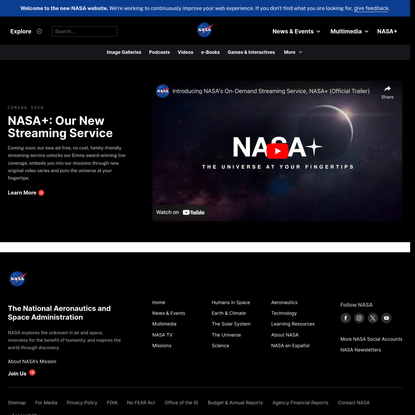Click NASA TV footer link
The image size is (415, 415).
point(162,335)
